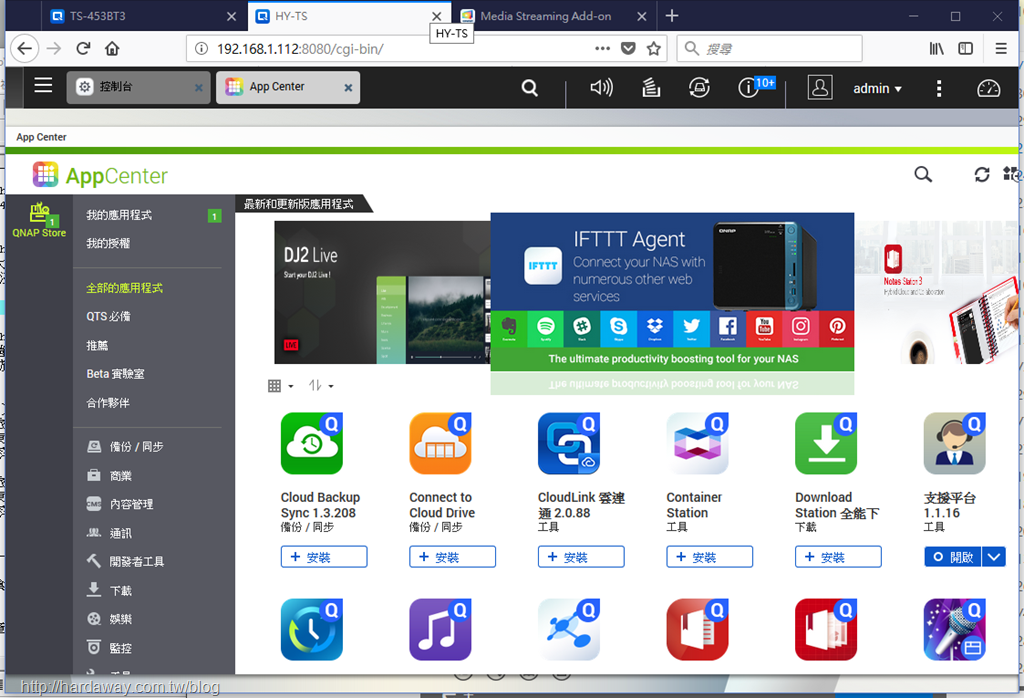Install CloudLink 2.0.88
The width and height of the screenshot is (1024, 698).
pos(581,557)
